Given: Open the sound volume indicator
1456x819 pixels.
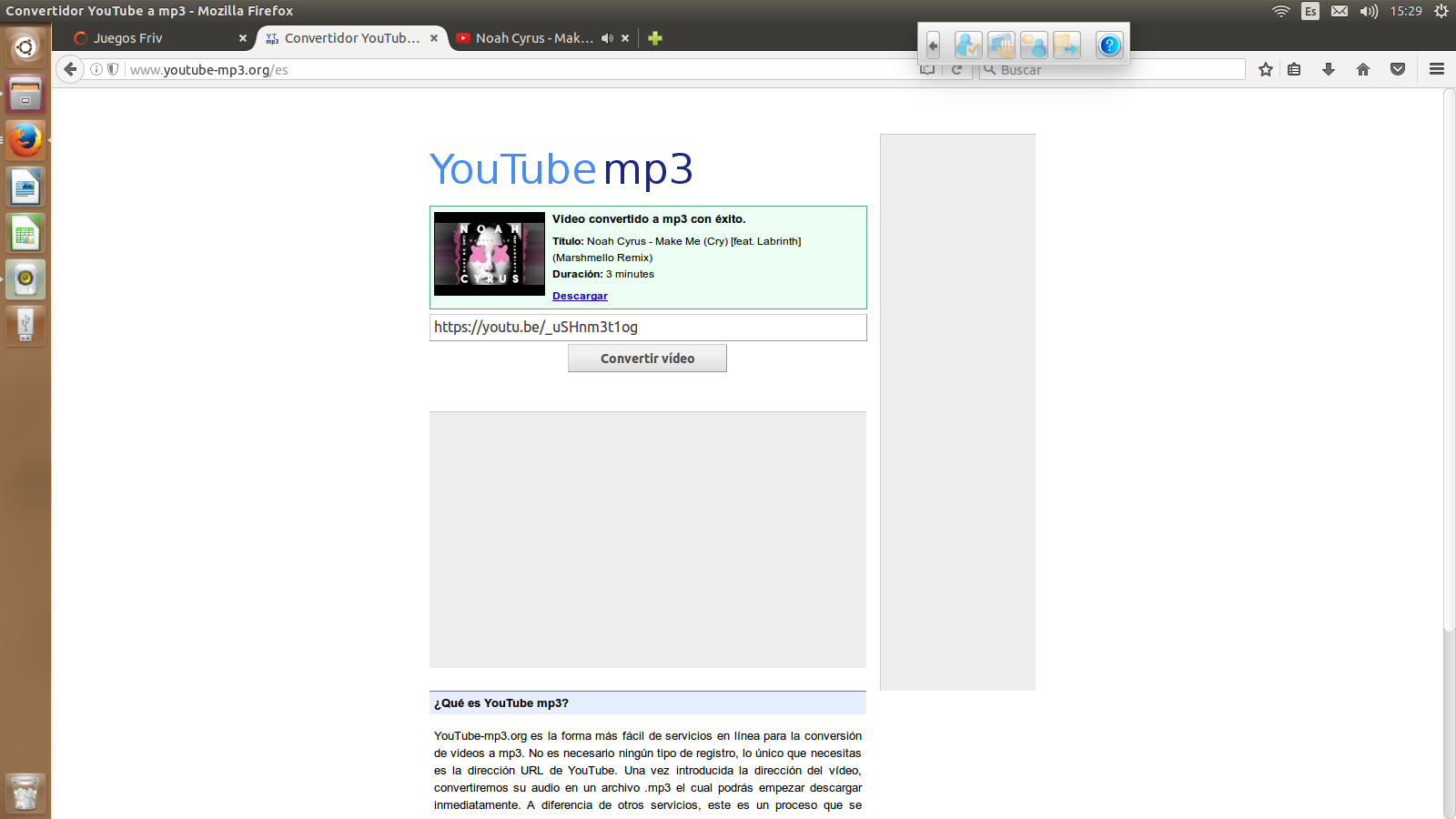Looking at the screenshot, I should [1369, 11].
